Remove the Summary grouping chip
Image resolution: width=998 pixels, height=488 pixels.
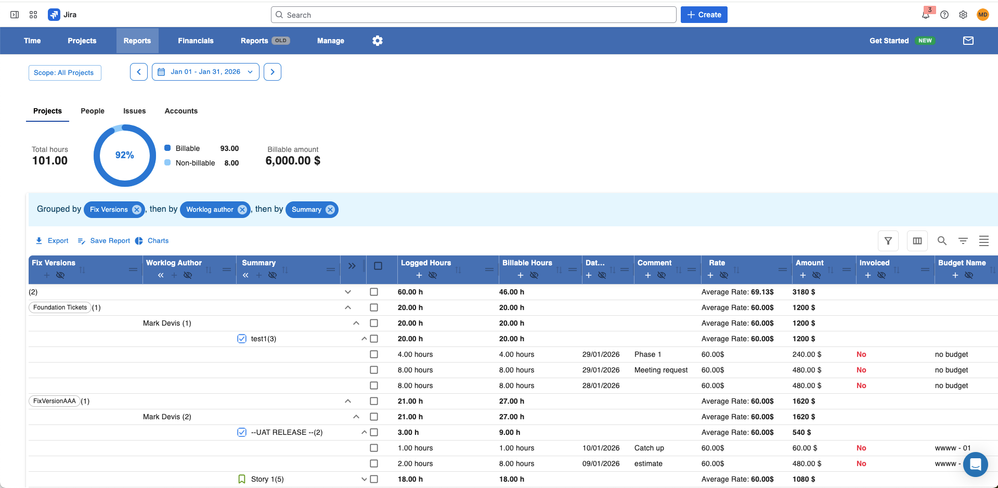(x=330, y=209)
